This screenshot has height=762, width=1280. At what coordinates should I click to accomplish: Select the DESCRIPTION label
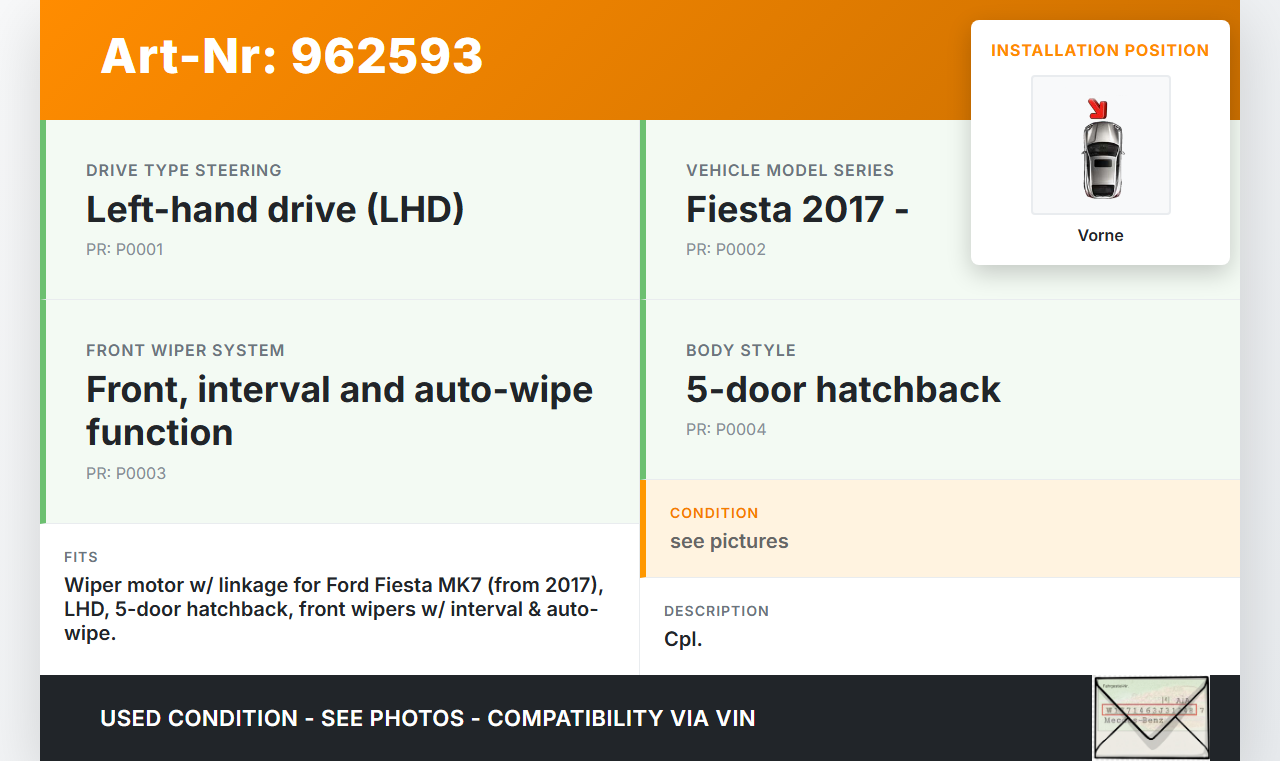(x=717, y=611)
